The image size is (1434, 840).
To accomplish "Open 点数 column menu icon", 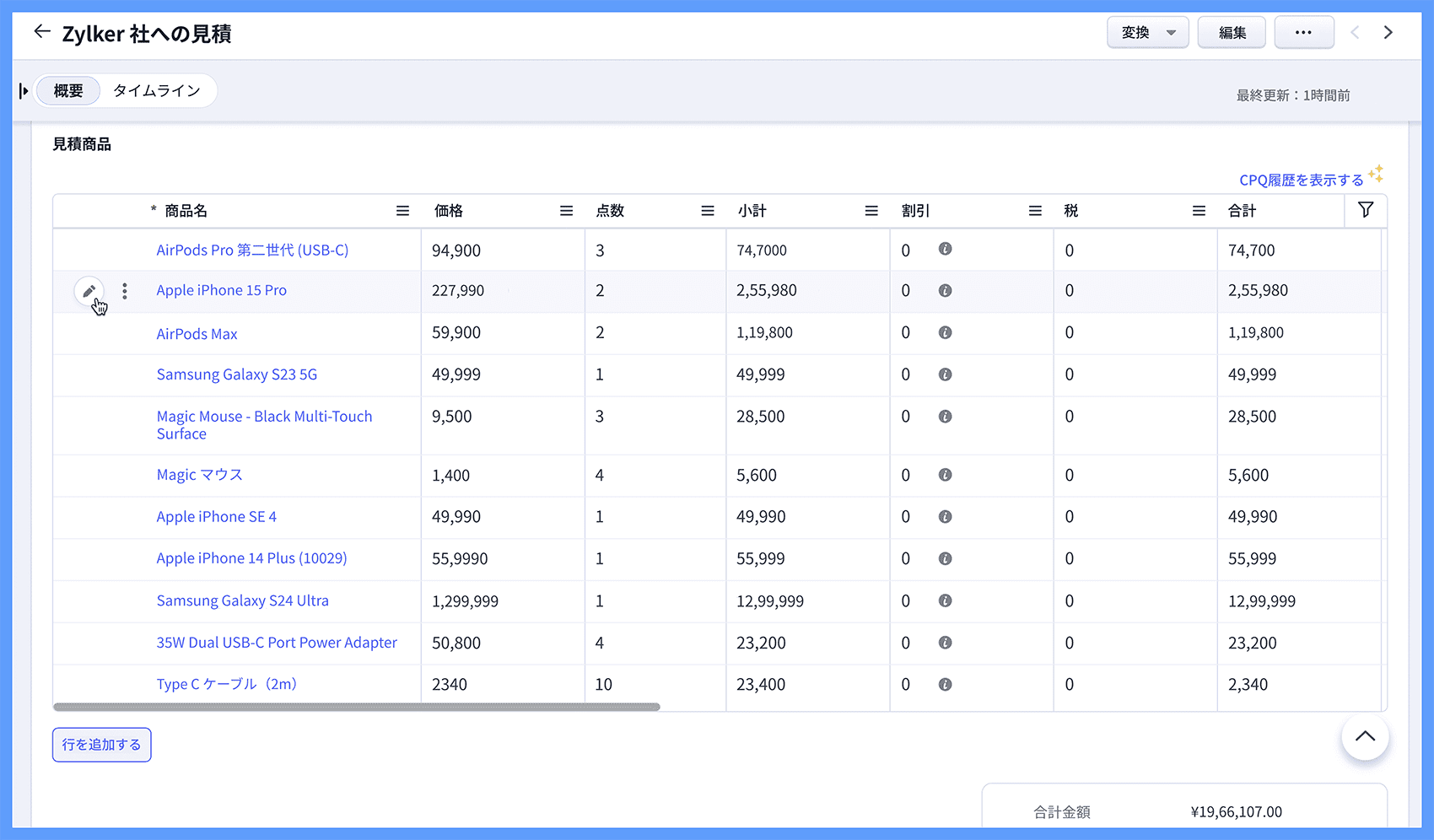I will (708, 211).
